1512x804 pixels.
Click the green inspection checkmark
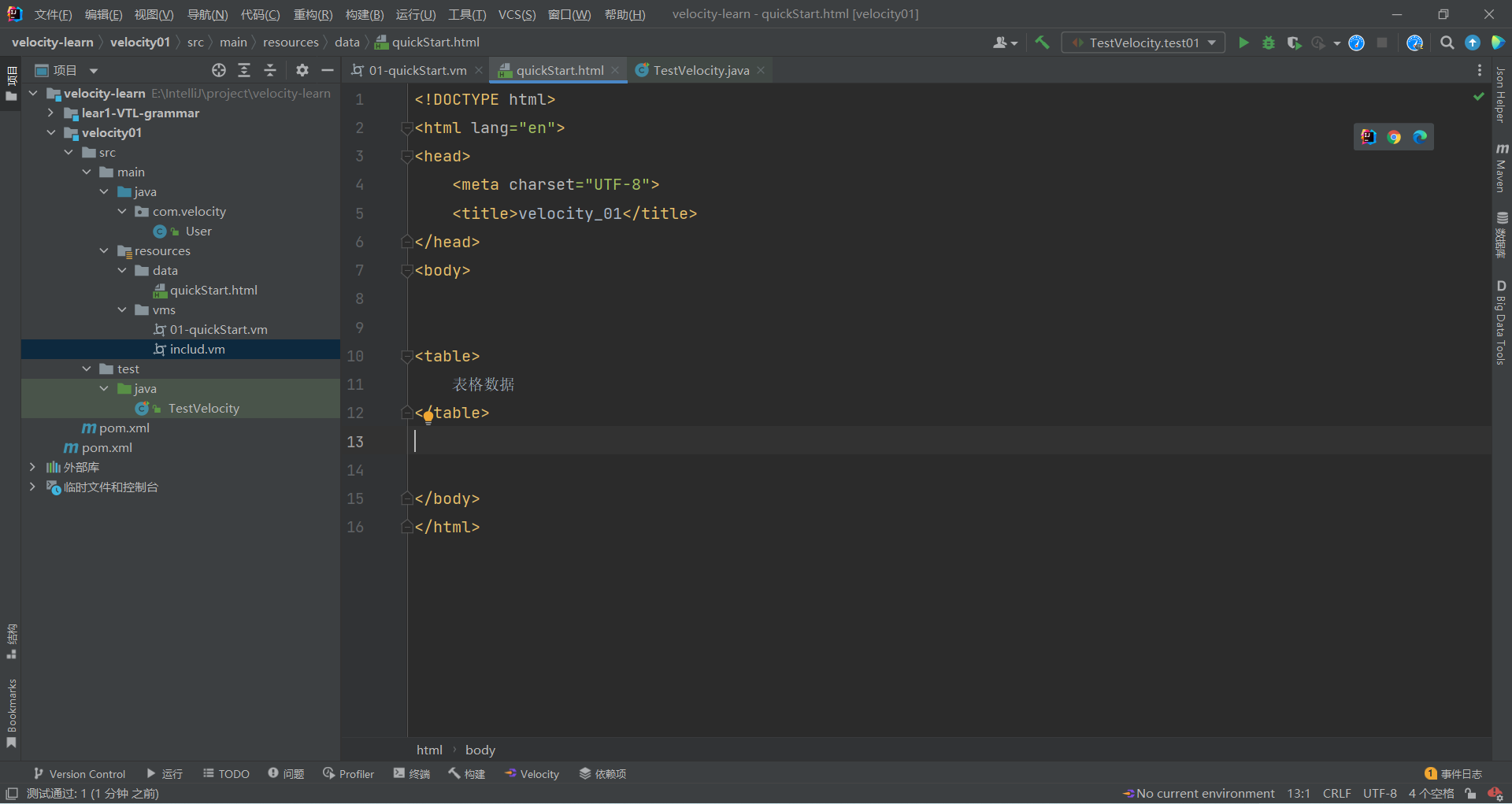(x=1478, y=96)
